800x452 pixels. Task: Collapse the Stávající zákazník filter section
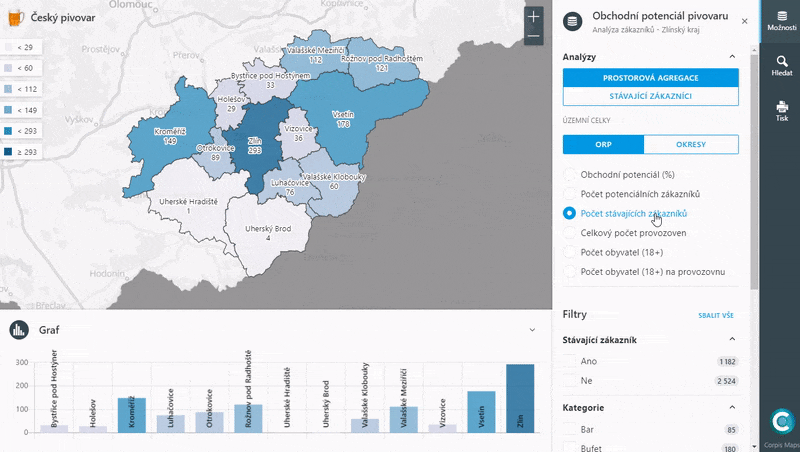tap(732, 339)
